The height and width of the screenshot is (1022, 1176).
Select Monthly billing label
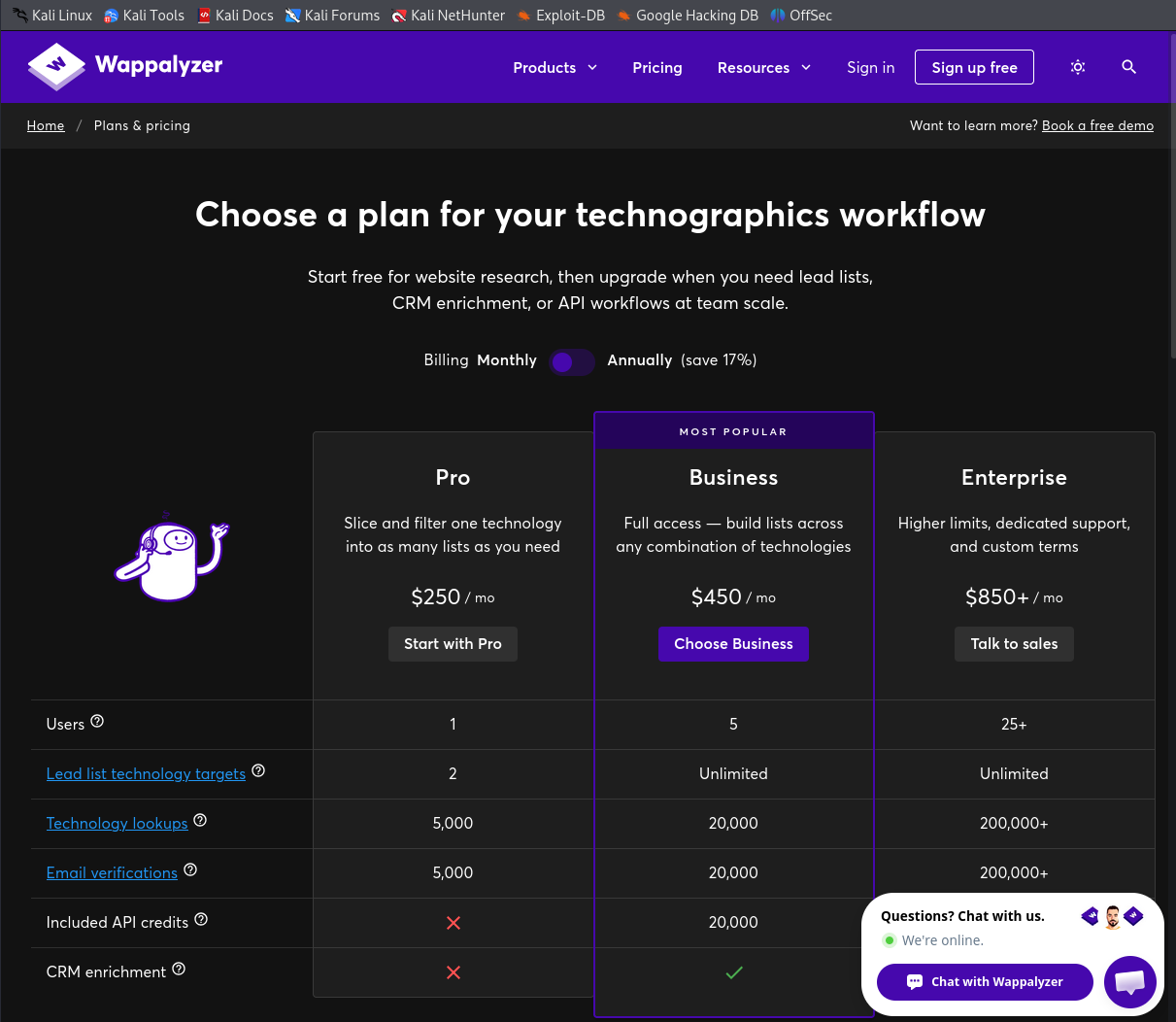click(507, 360)
